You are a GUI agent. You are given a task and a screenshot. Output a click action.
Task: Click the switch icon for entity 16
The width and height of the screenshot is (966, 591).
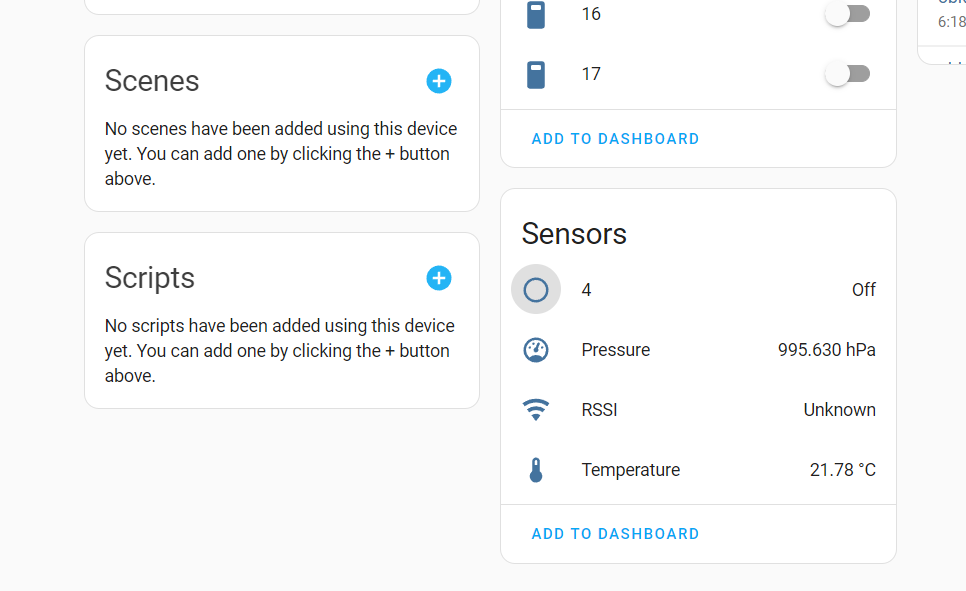click(x=536, y=14)
